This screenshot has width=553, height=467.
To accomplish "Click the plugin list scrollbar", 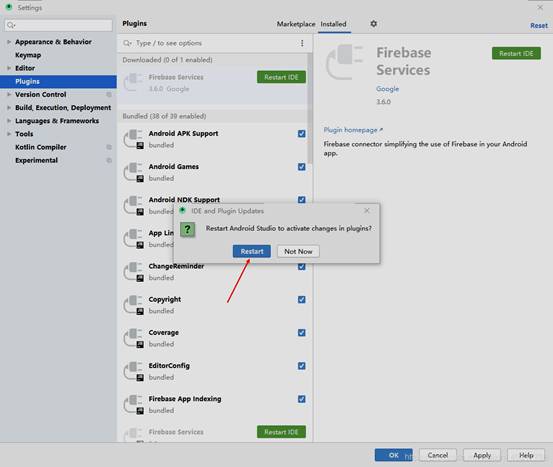I will click(x=310, y=109).
